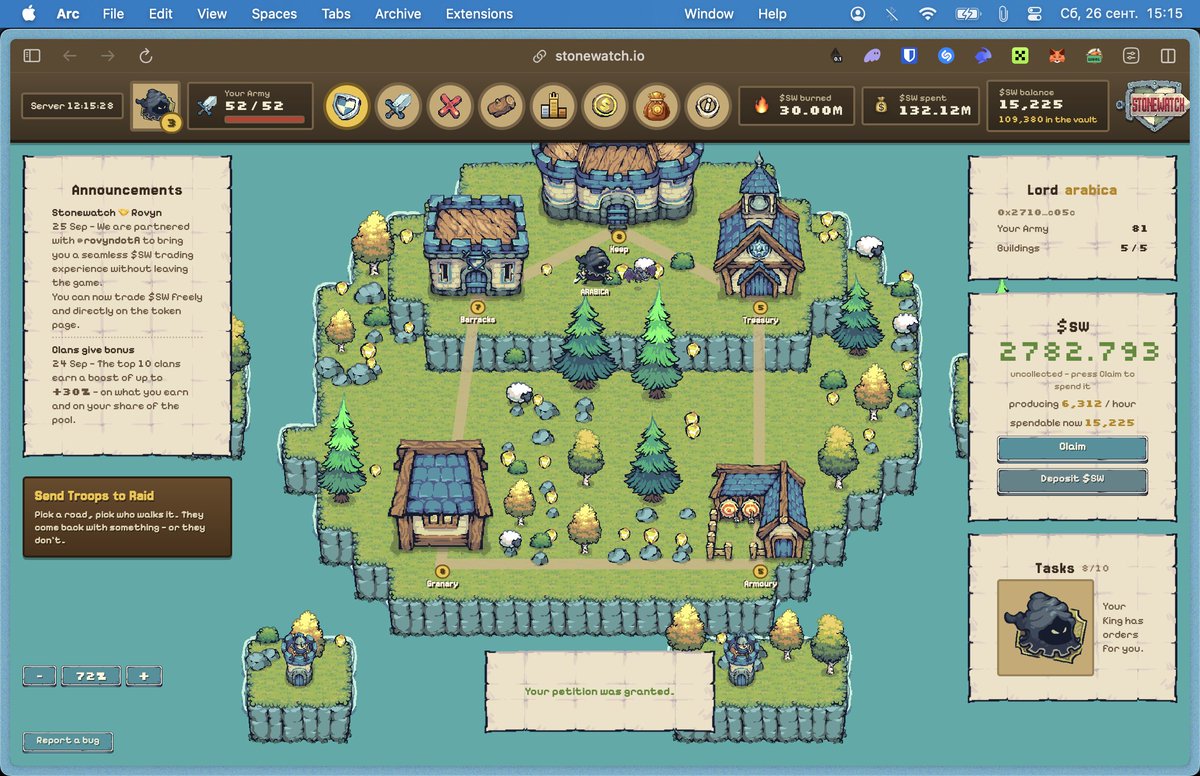Screen dimensions: 1200x776
Task: Open the Spaces menu
Action: [274, 14]
